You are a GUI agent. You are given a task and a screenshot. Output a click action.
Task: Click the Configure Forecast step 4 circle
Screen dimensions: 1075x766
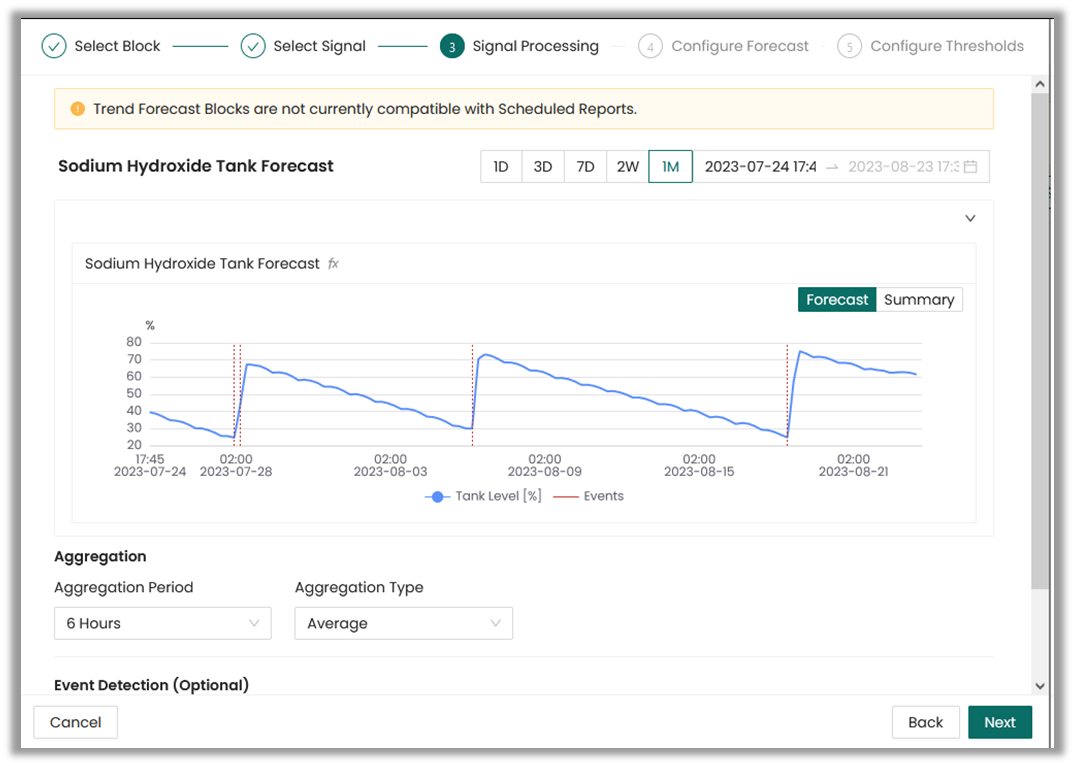(x=650, y=46)
